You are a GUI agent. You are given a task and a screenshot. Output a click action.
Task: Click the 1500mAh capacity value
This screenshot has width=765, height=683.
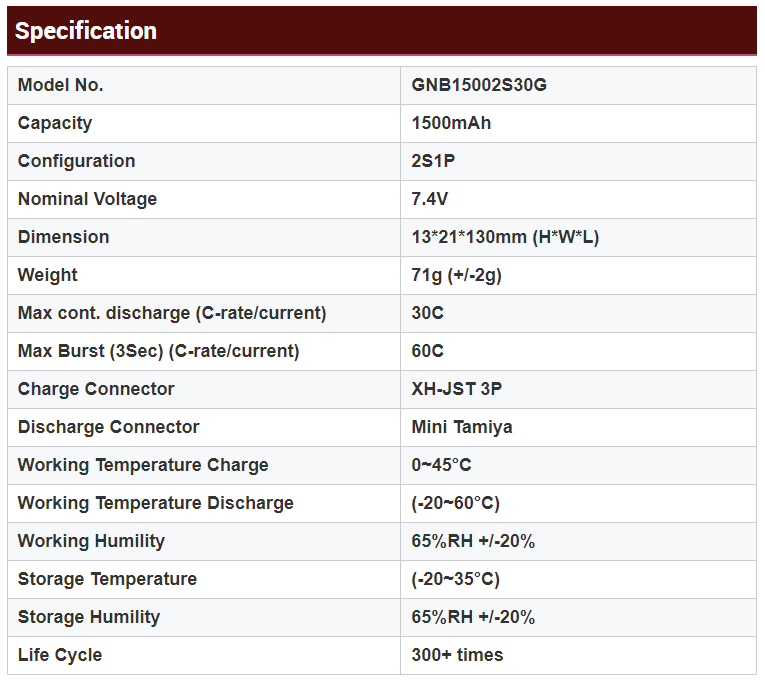pyautogui.click(x=451, y=123)
